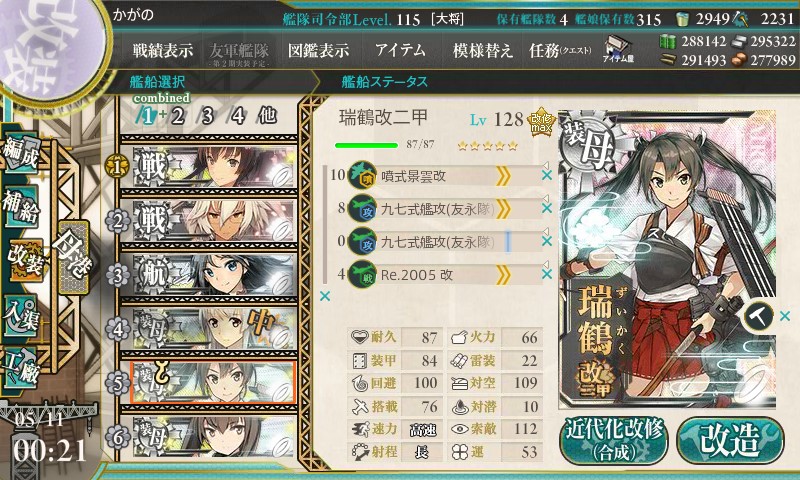Image resolution: width=800 pixels, height=480 pixels.
Task: Click the 近代化改修(合成) modernization button
Action: (x=614, y=441)
